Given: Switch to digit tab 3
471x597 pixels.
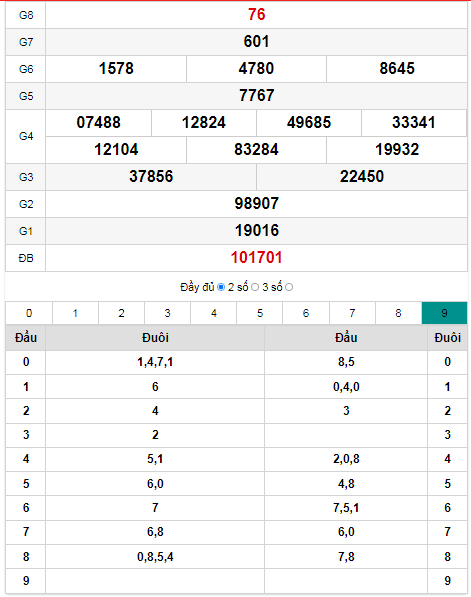Looking at the screenshot, I should pos(168,313).
